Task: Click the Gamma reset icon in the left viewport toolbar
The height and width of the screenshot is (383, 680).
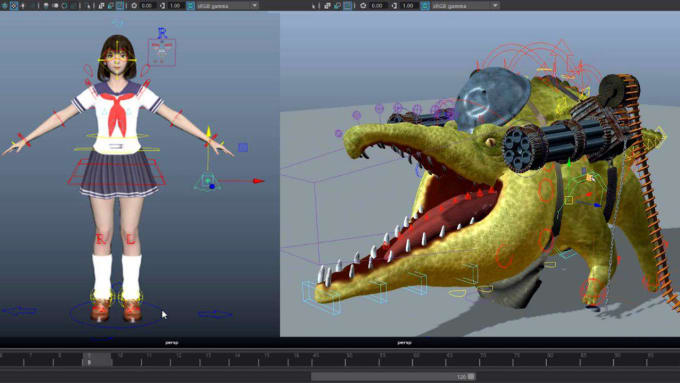Action: pos(163,6)
